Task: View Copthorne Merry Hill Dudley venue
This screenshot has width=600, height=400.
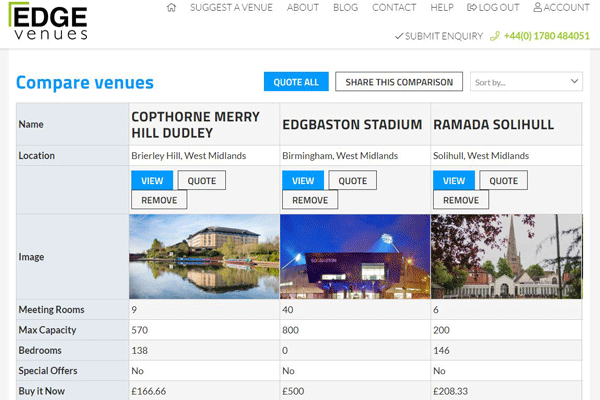Action: pyautogui.click(x=152, y=180)
